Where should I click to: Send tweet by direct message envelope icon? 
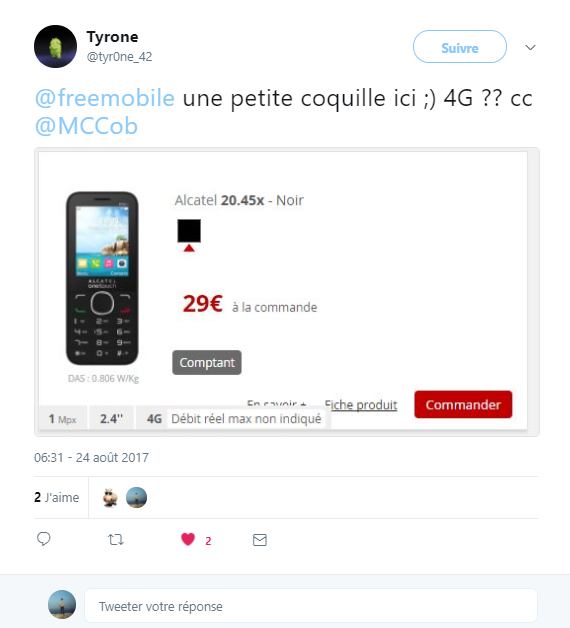click(x=260, y=540)
